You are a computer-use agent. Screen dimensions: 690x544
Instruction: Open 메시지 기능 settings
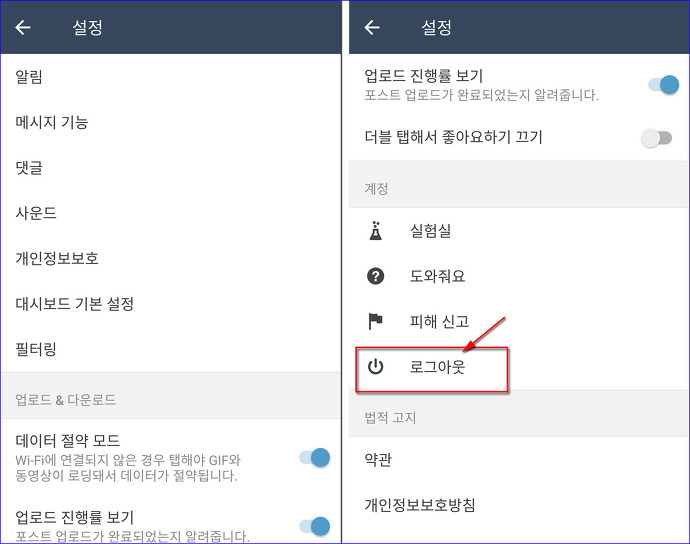[171, 122]
